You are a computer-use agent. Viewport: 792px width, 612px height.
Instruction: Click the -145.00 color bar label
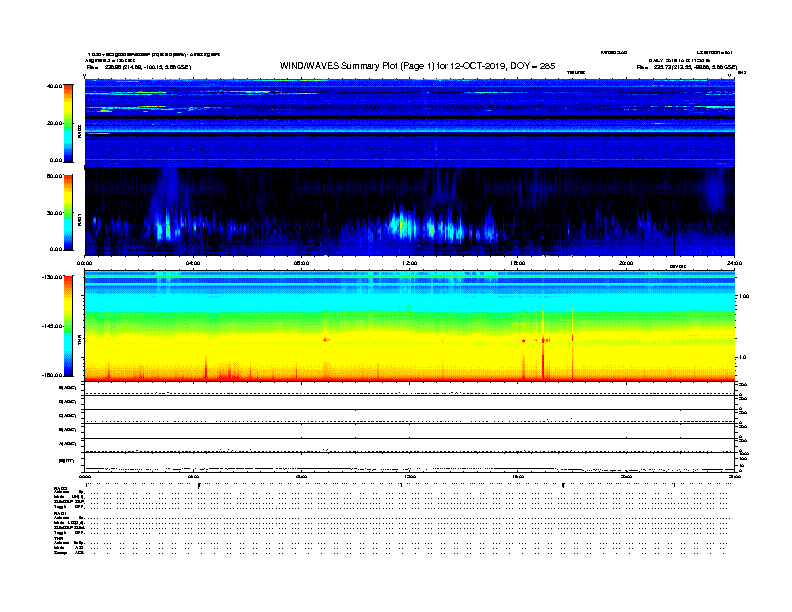[52, 326]
